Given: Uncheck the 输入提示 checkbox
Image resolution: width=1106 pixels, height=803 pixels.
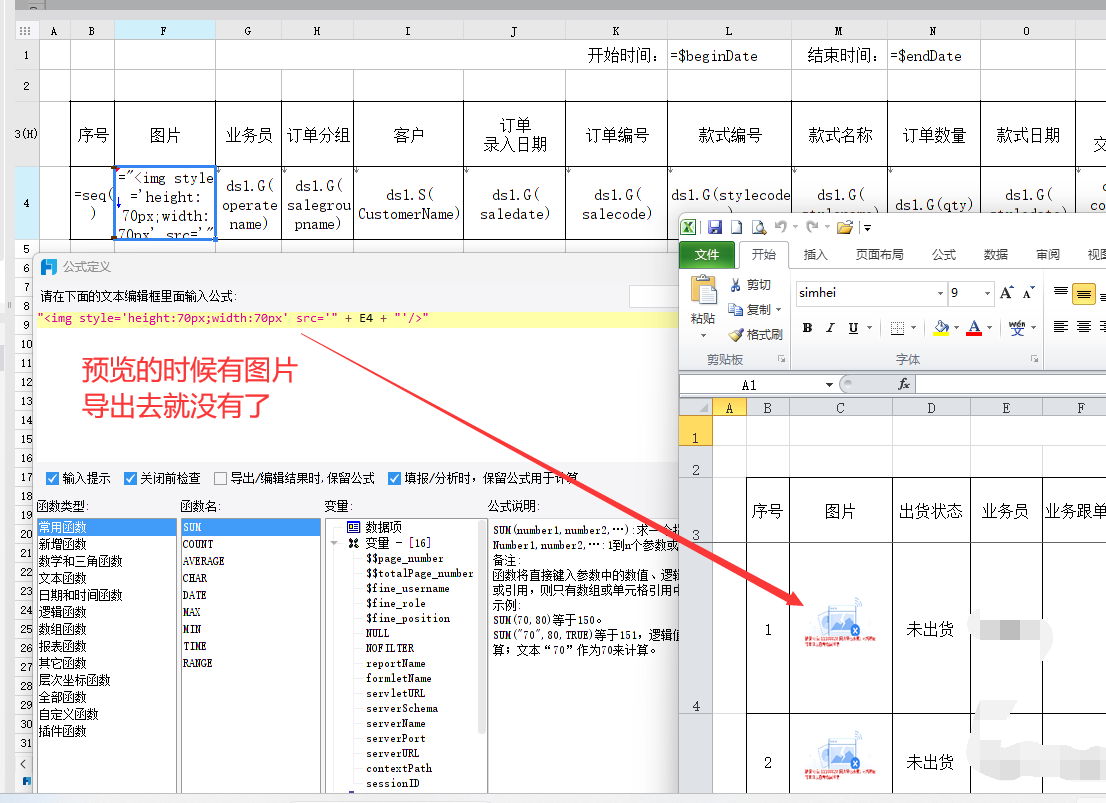Looking at the screenshot, I should pyautogui.click(x=53, y=478).
